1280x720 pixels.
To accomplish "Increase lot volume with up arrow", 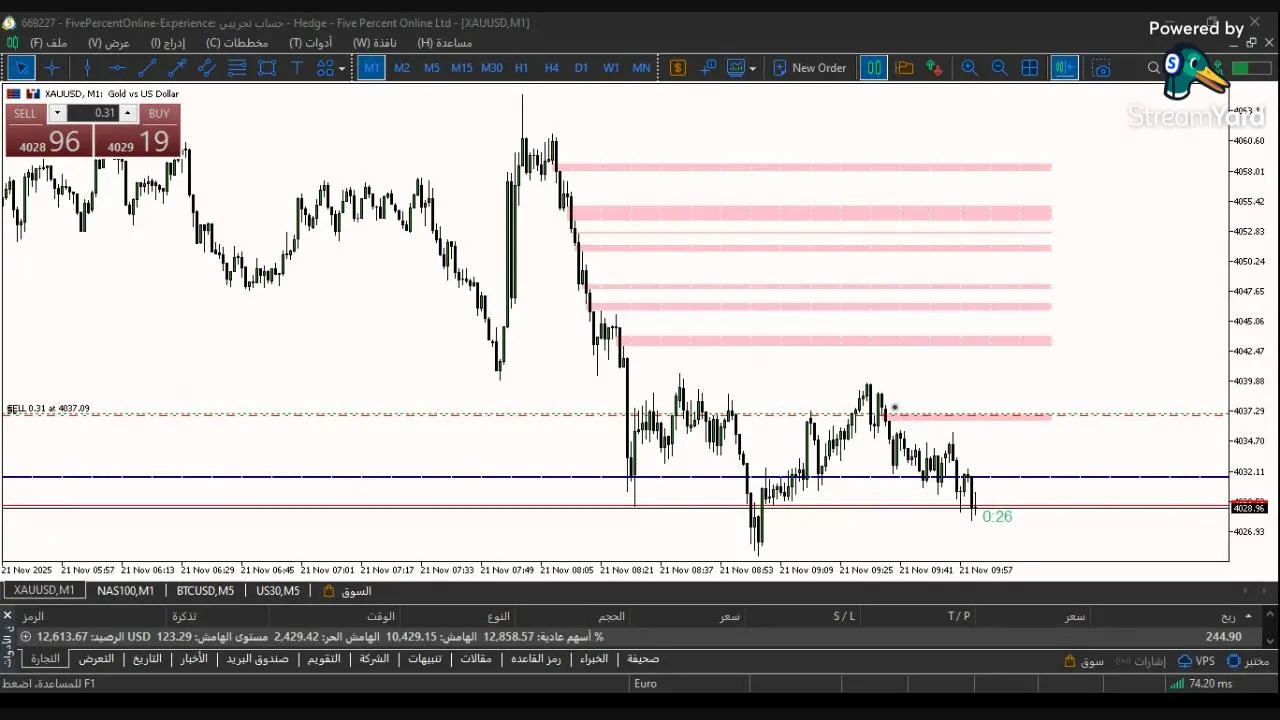I will point(127,113).
